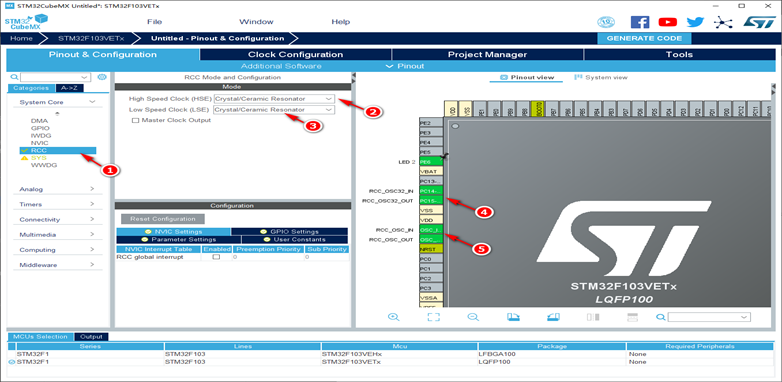Select the VBAT pin on the chip
The image size is (782, 382).
coord(431,171)
